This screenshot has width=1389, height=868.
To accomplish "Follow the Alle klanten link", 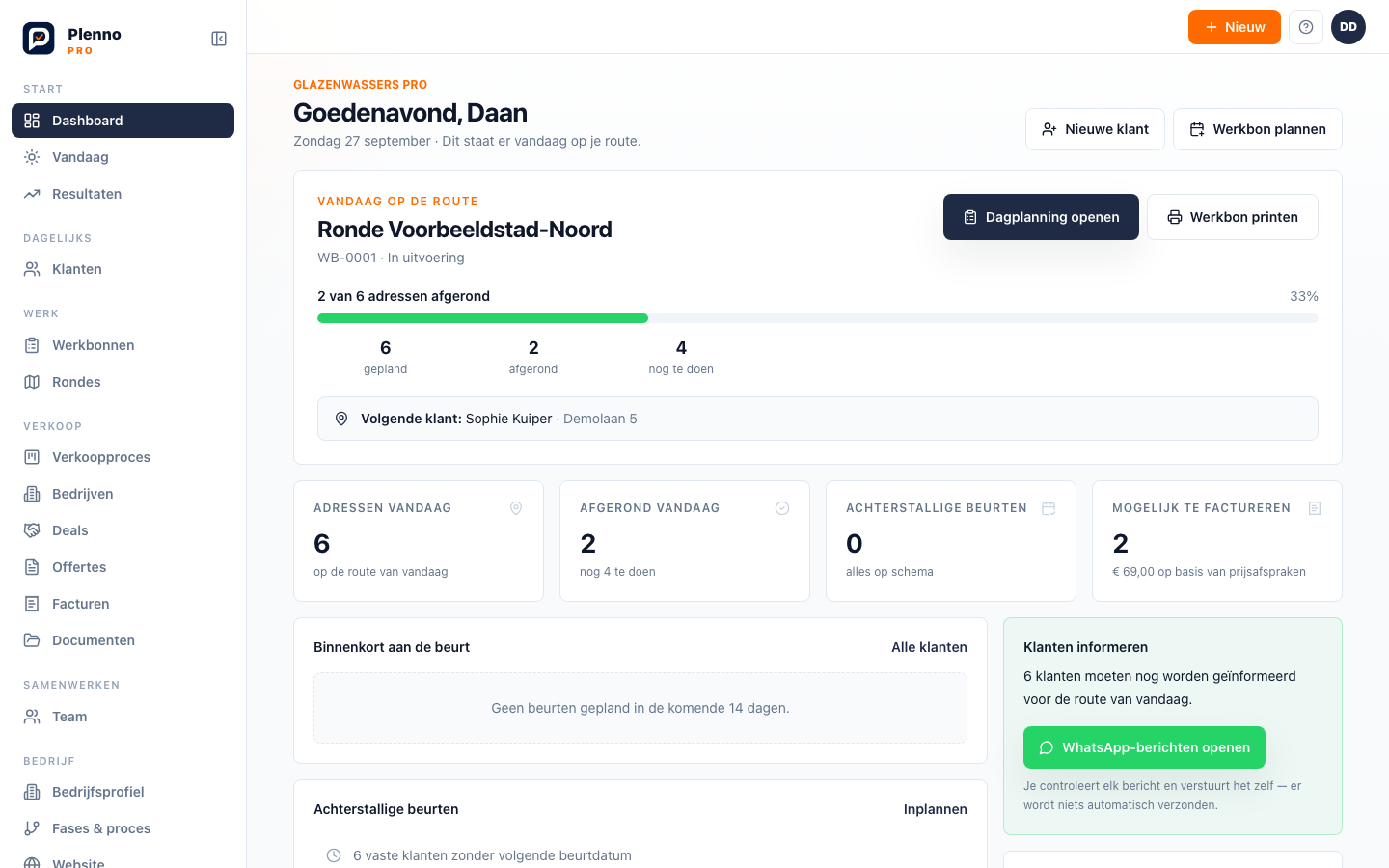I will coord(929,647).
